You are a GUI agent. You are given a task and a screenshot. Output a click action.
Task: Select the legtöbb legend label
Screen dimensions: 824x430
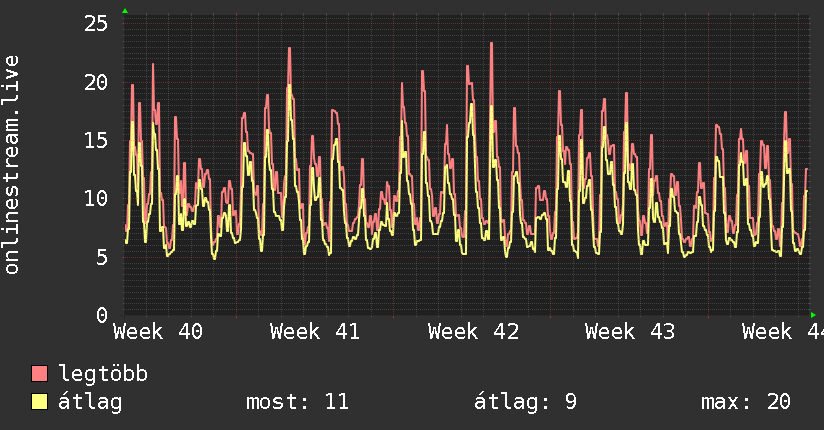103,374
